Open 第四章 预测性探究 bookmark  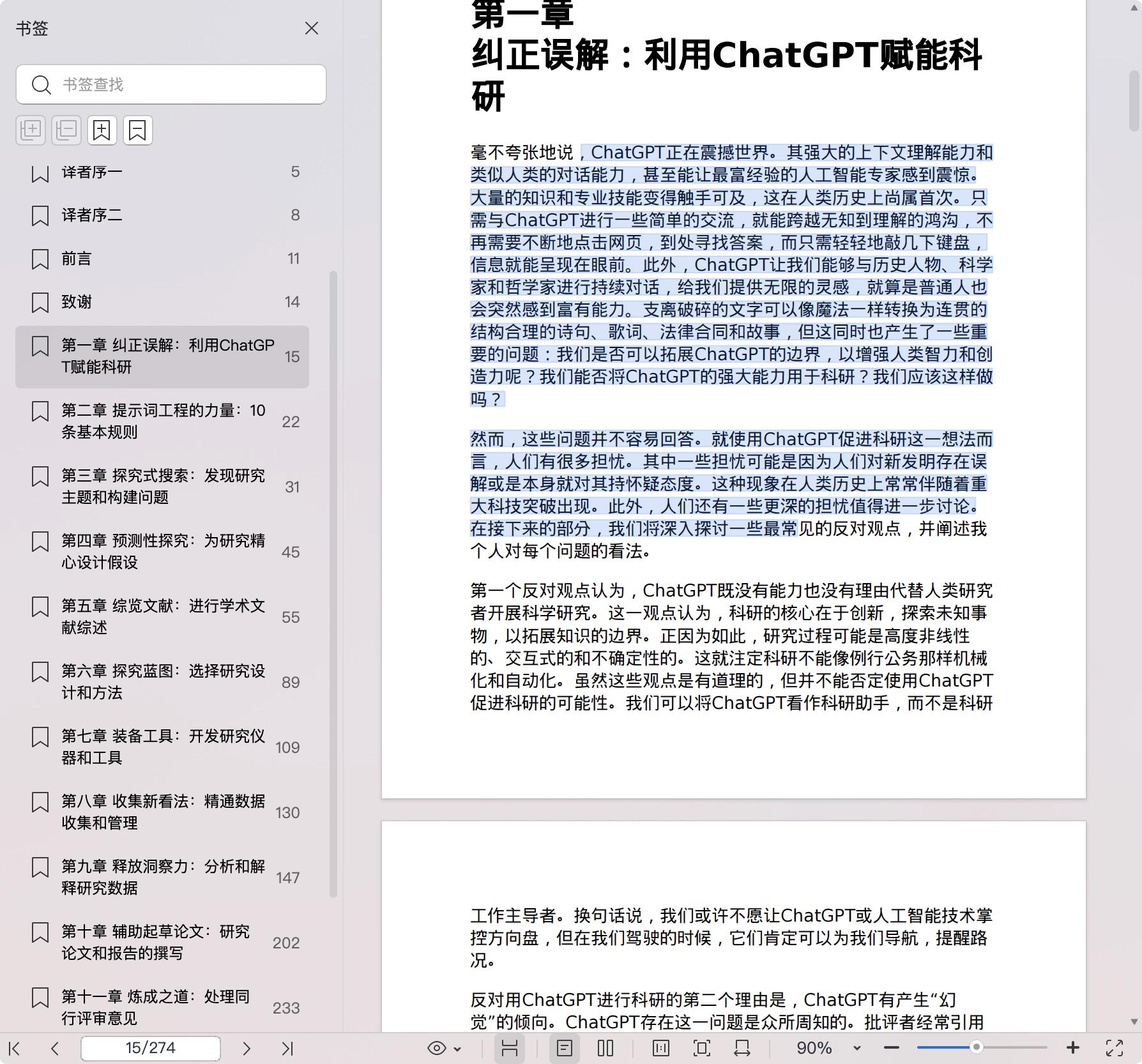pos(162,552)
